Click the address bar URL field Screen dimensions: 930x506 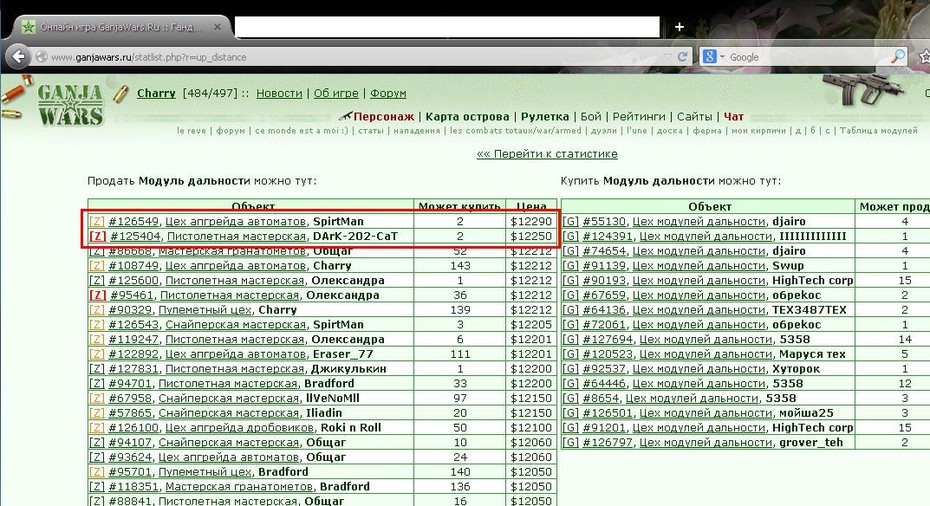pyautogui.click(x=355, y=57)
